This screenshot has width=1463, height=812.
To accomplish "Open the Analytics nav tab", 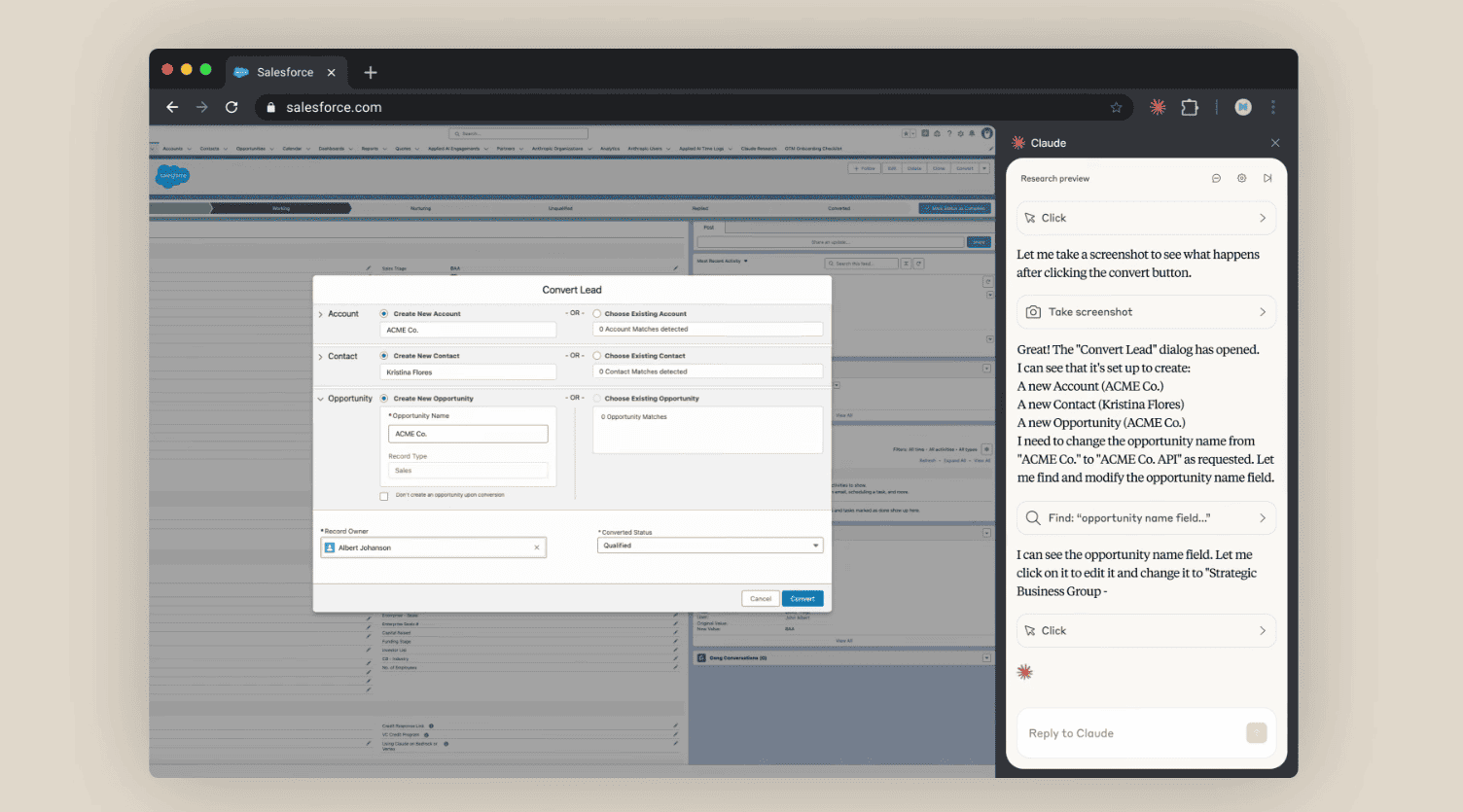I will 610,149.
